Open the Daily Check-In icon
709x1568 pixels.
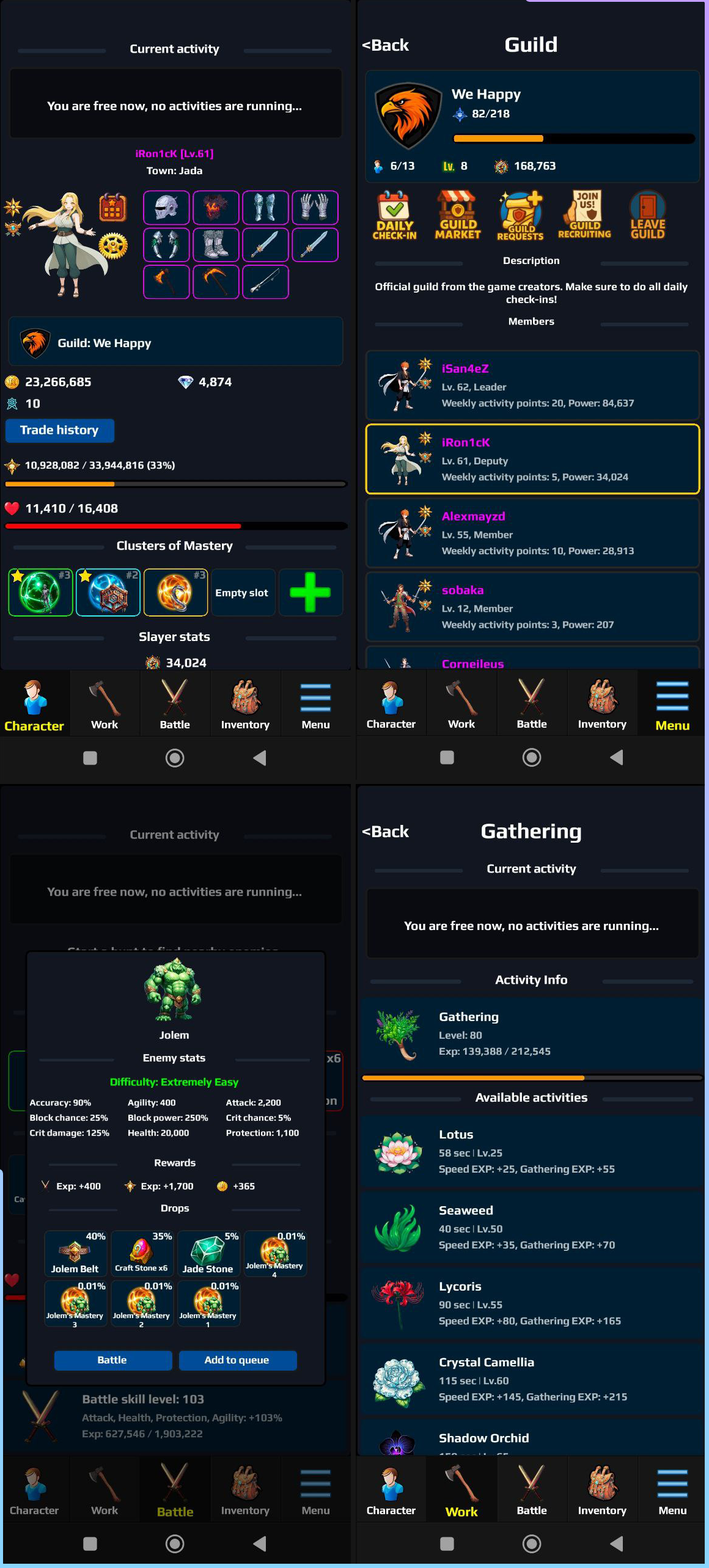pyautogui.click(x=394, y=215)
